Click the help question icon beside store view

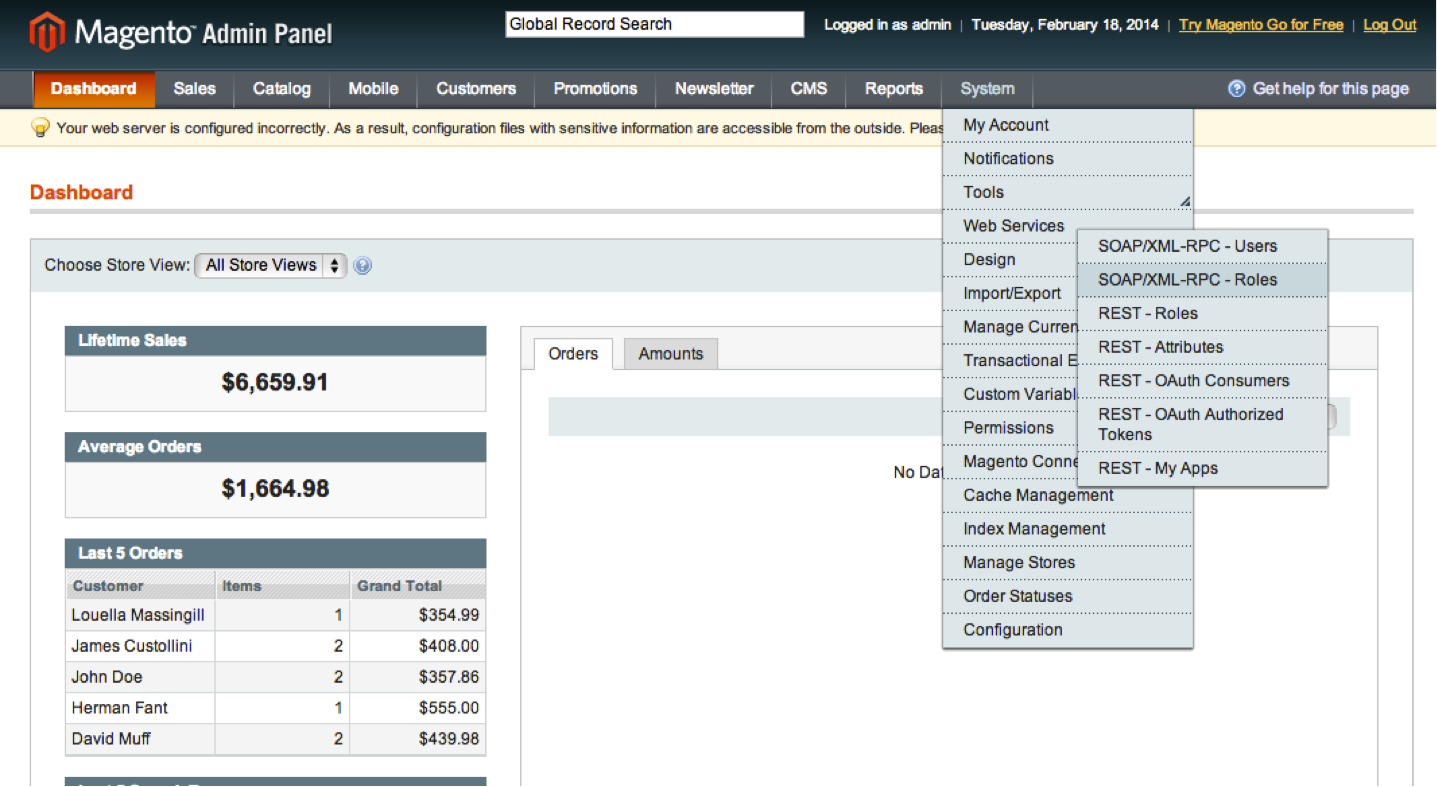[x=363, y=266]
